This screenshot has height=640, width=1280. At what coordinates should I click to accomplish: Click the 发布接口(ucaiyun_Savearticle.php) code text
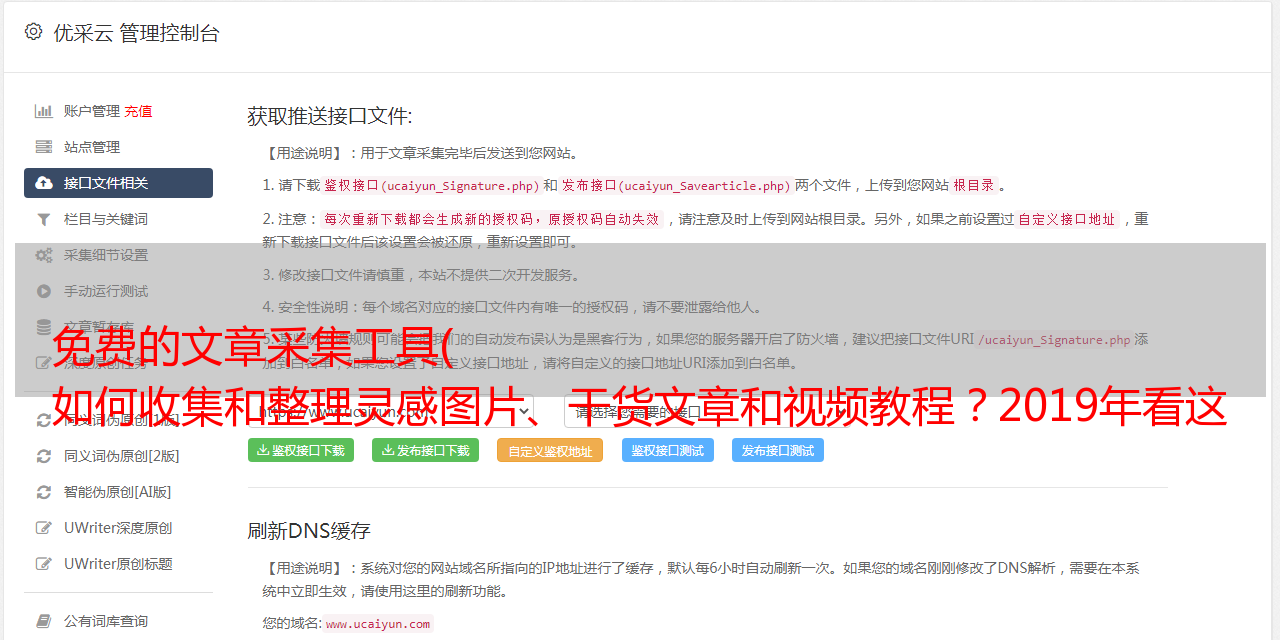(x=677, y=185)
